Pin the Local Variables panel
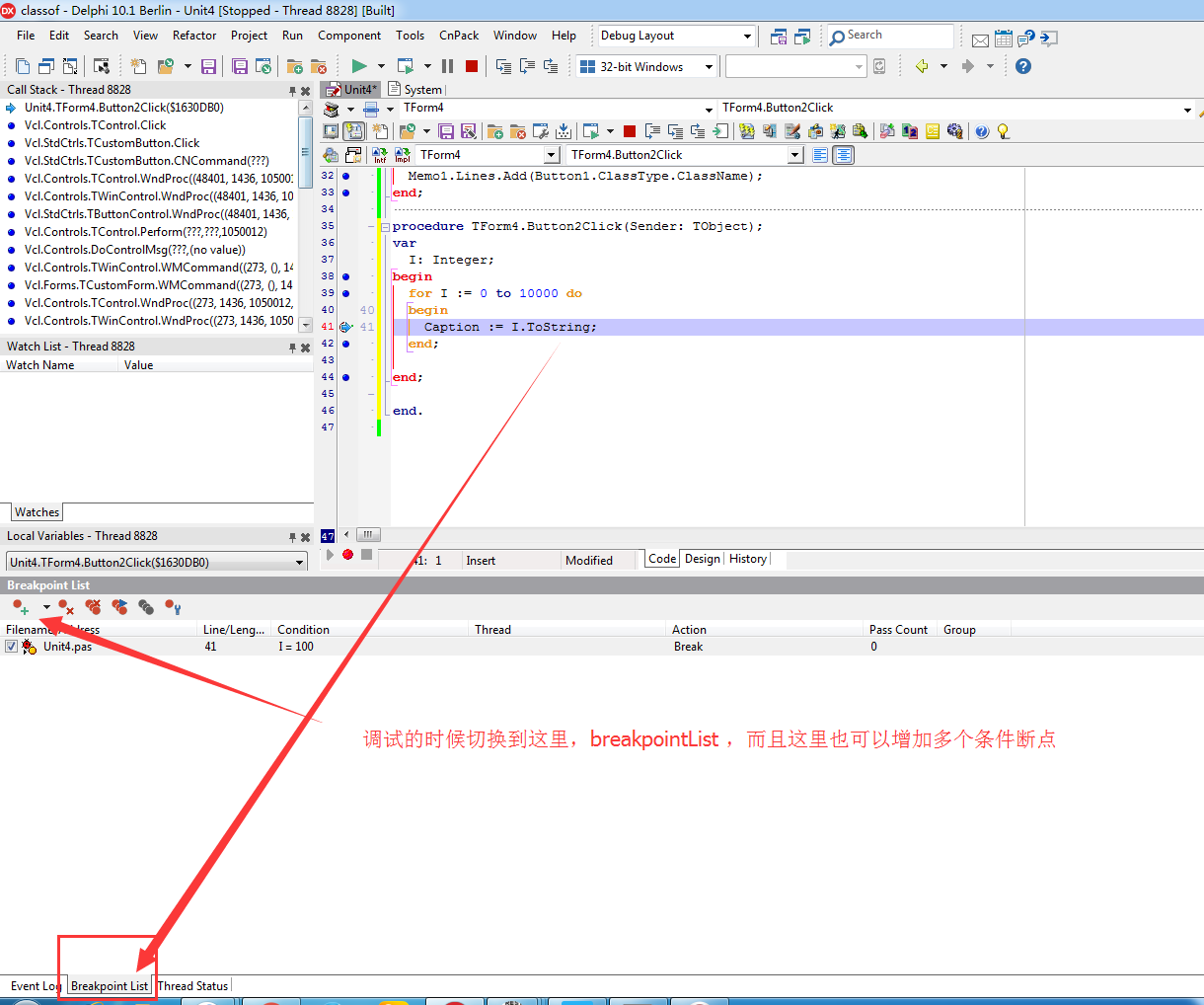The width and height of the screenshot is (1204, 1005). (292, 537)
